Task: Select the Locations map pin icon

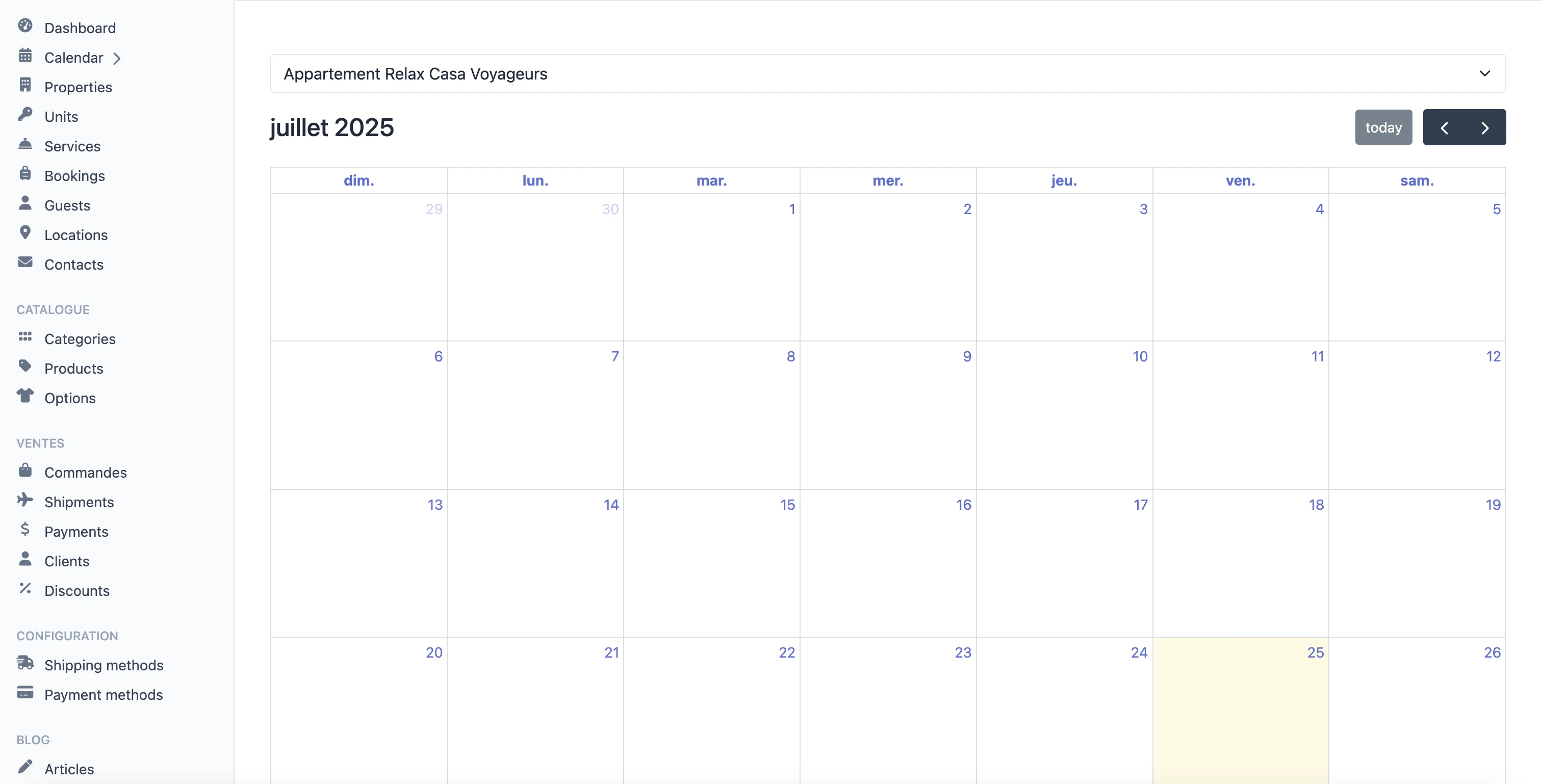Action: point(27,234)
